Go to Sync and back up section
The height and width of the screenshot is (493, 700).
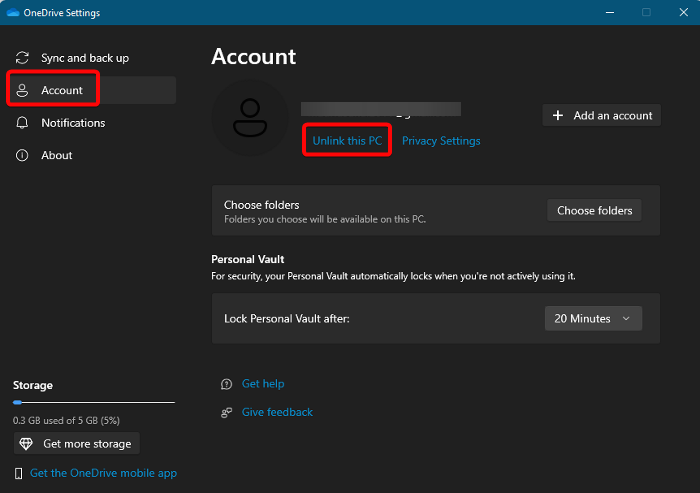tap(85, 58)
